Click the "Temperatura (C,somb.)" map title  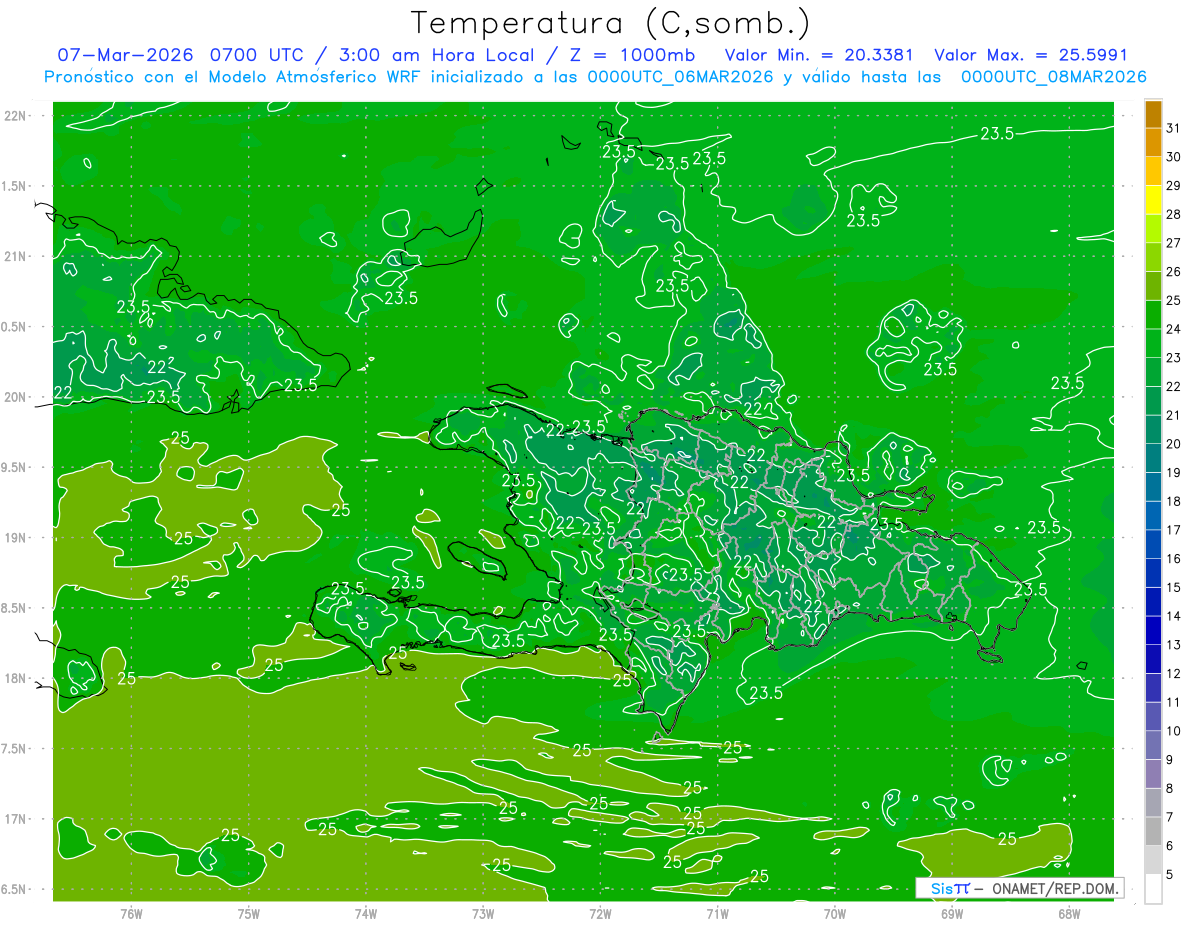[610, 23]
